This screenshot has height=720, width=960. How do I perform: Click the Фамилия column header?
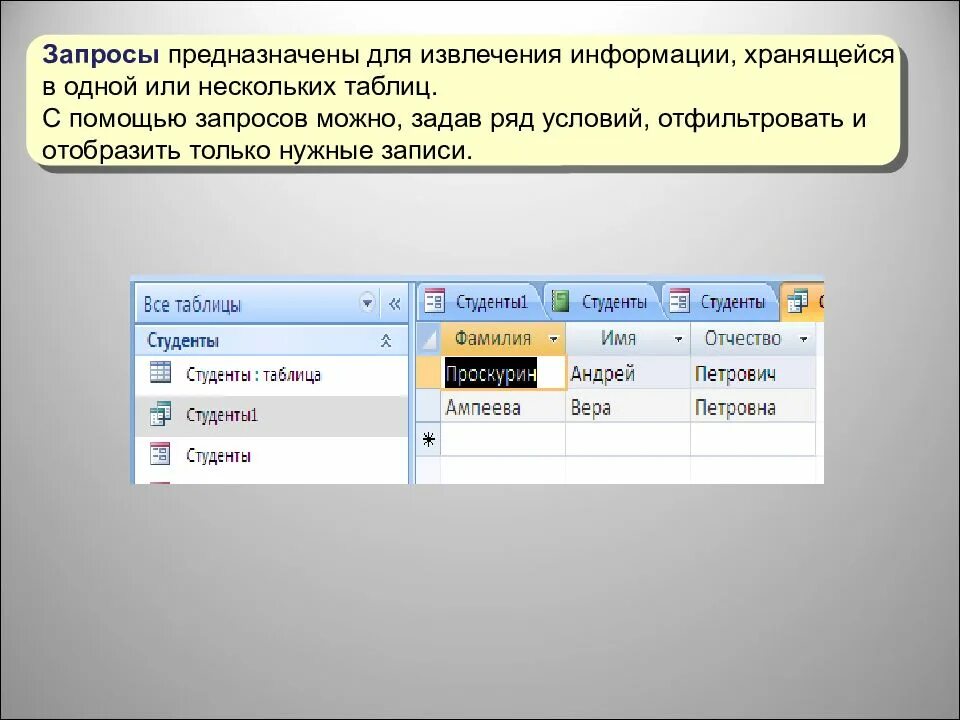(x=503, y=338)
